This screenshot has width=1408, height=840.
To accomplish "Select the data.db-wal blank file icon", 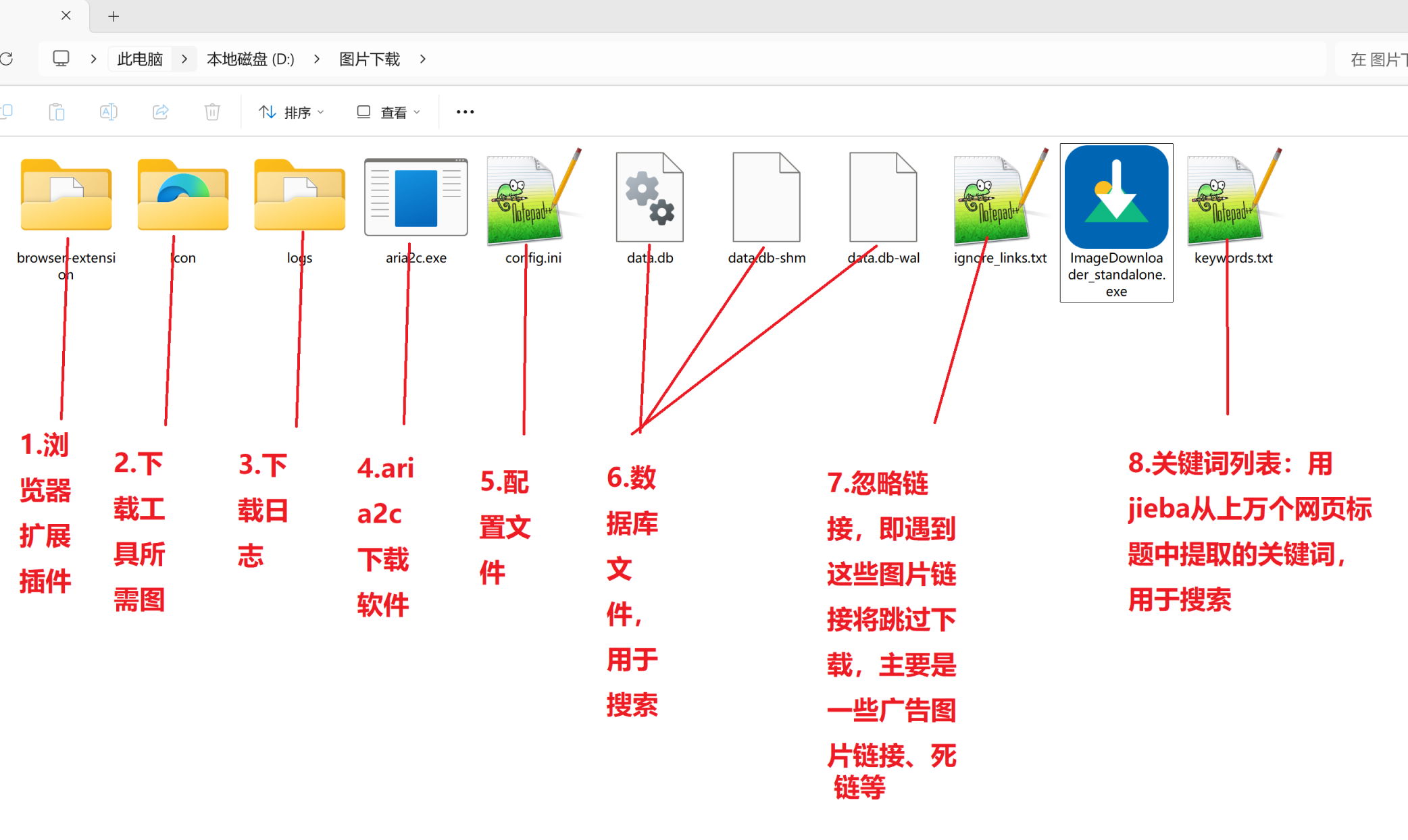I will tap(884, 196).
